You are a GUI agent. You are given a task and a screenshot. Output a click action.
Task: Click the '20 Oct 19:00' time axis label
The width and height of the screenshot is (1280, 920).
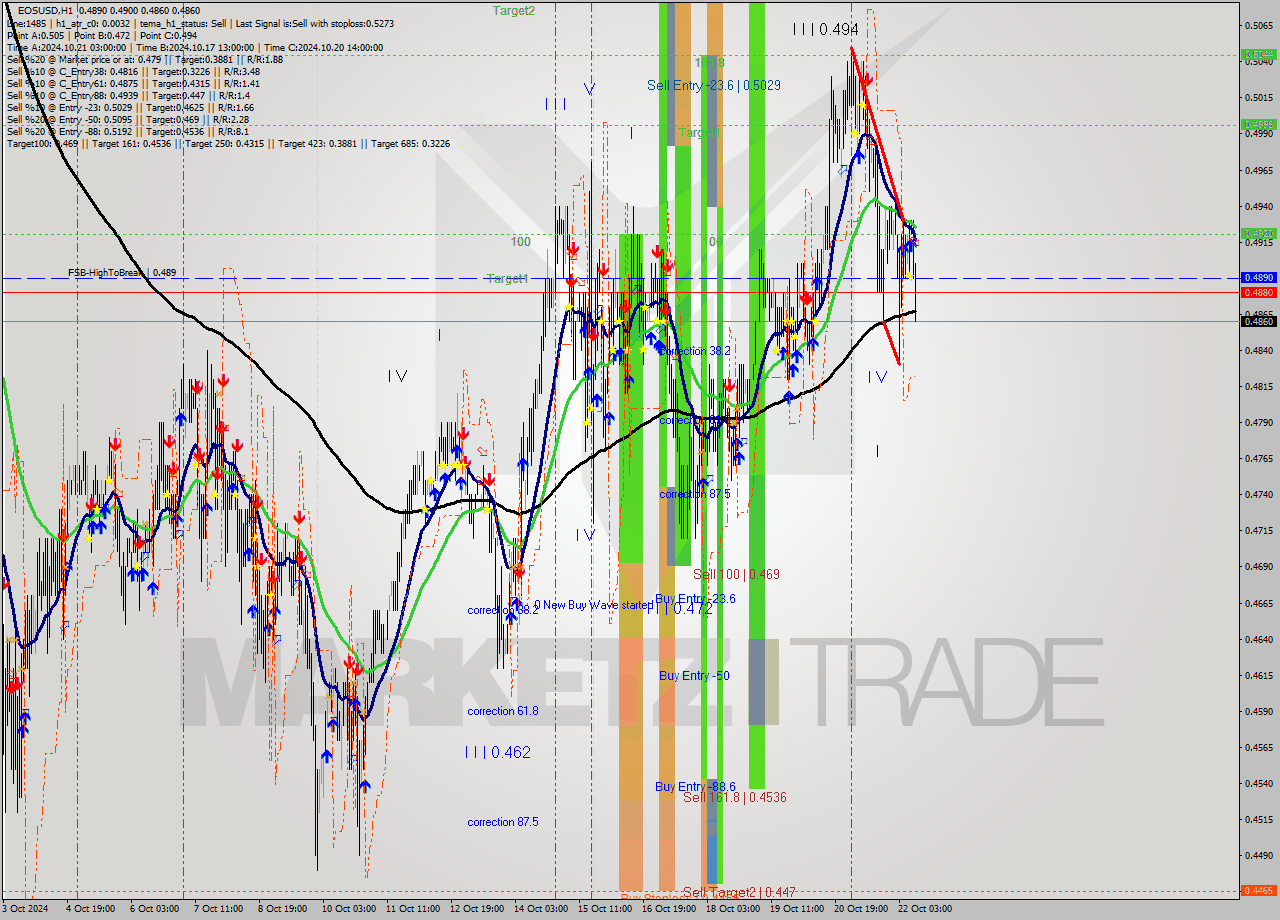point(860,909)
